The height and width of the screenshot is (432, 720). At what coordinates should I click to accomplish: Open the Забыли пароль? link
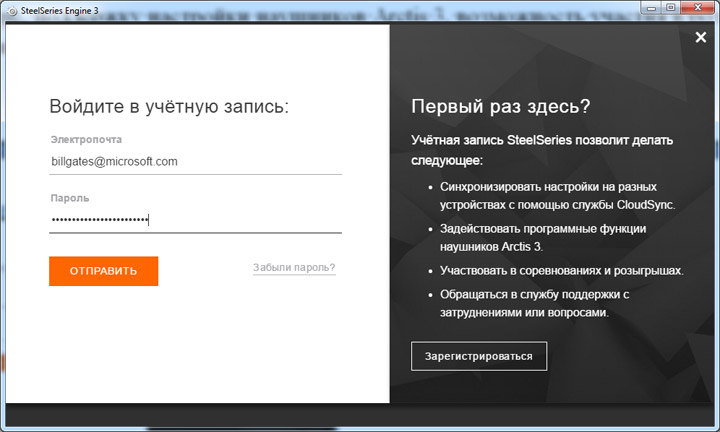[294, 268]
